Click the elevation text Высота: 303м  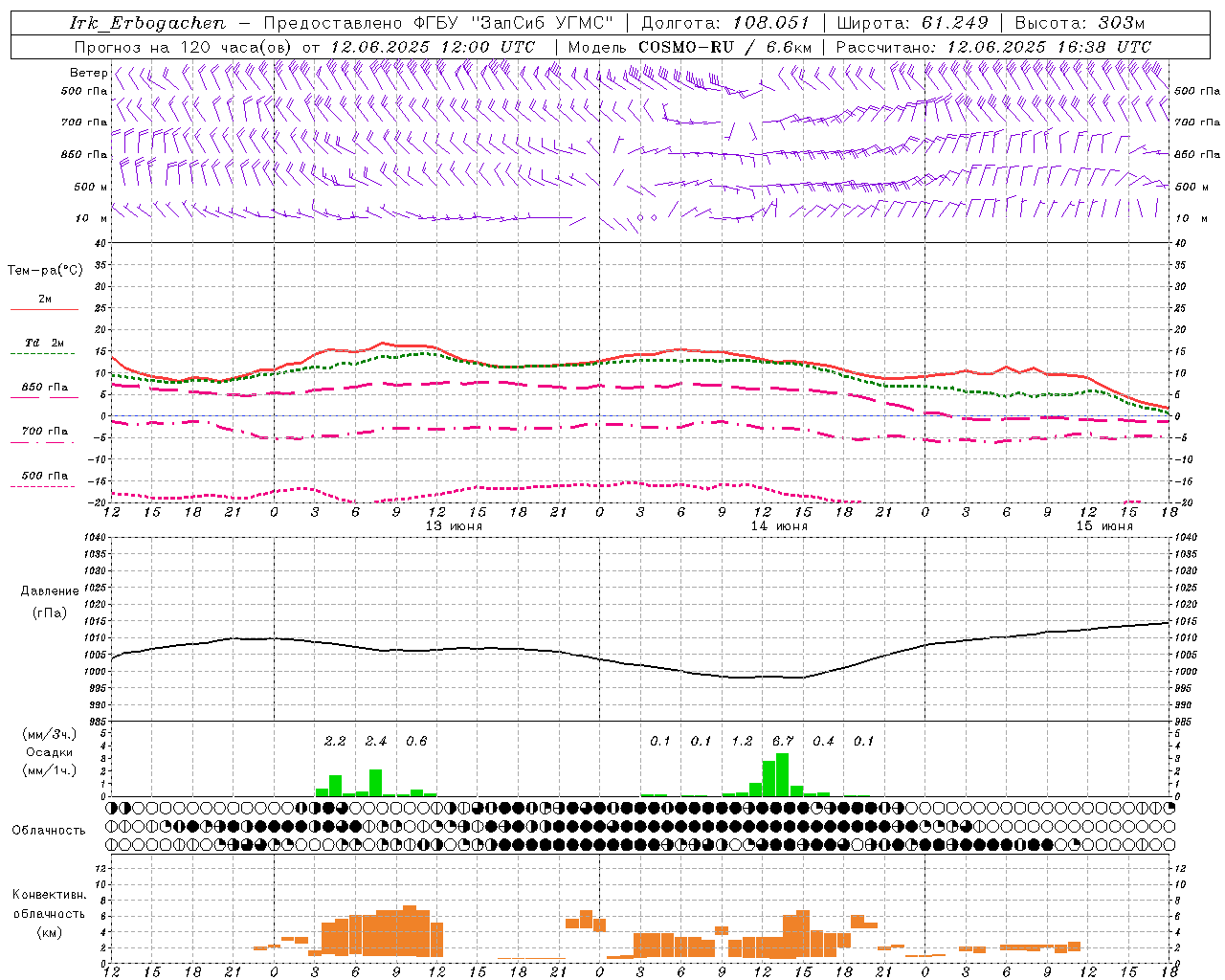pyautogui.click(x=1080, y=23)
